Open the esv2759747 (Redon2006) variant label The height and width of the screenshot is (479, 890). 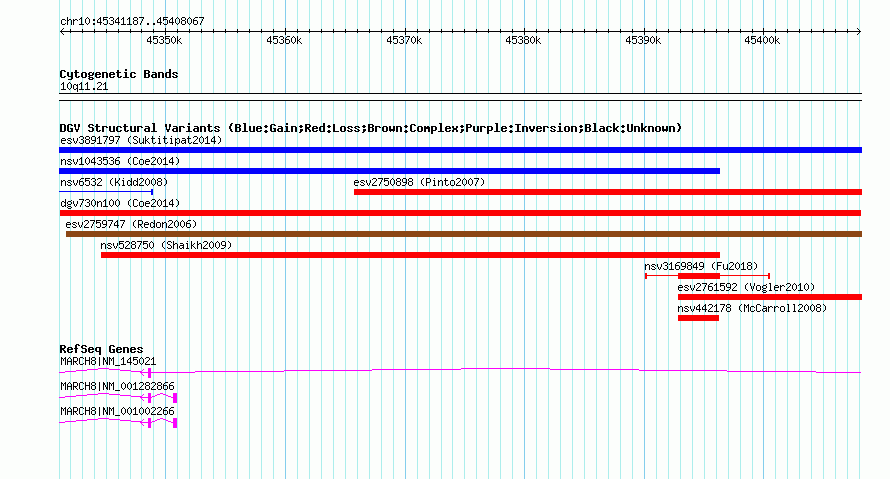[x=131, y=224]
